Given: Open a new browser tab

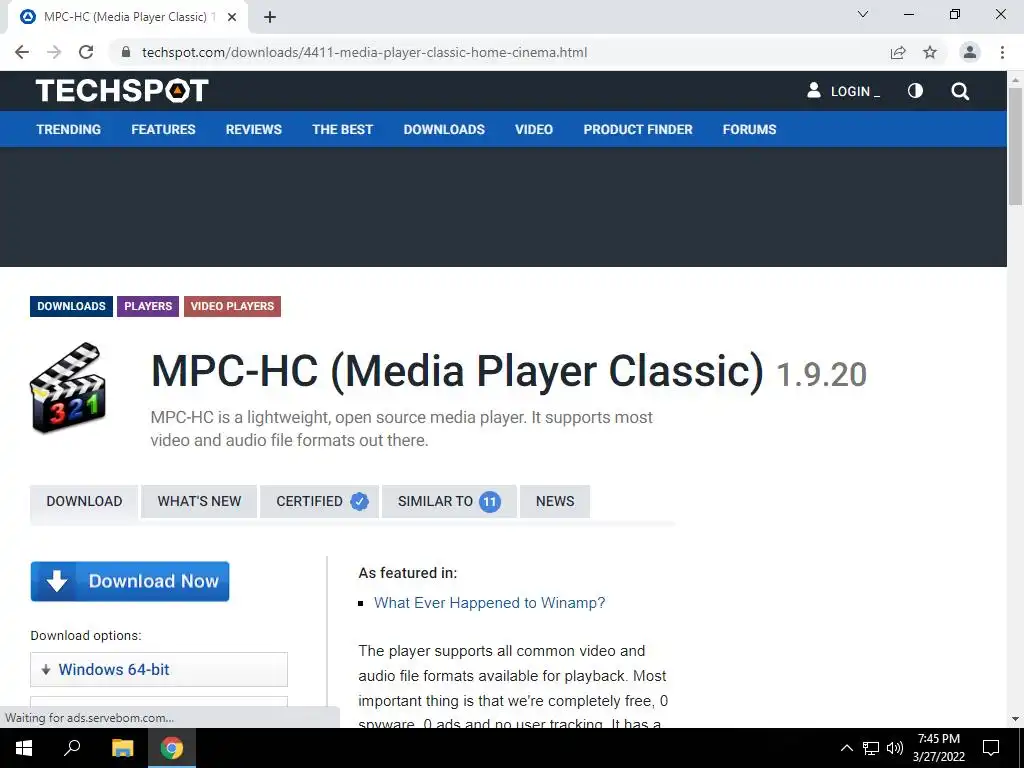Looking at the screenshot, I should [270, 17].
